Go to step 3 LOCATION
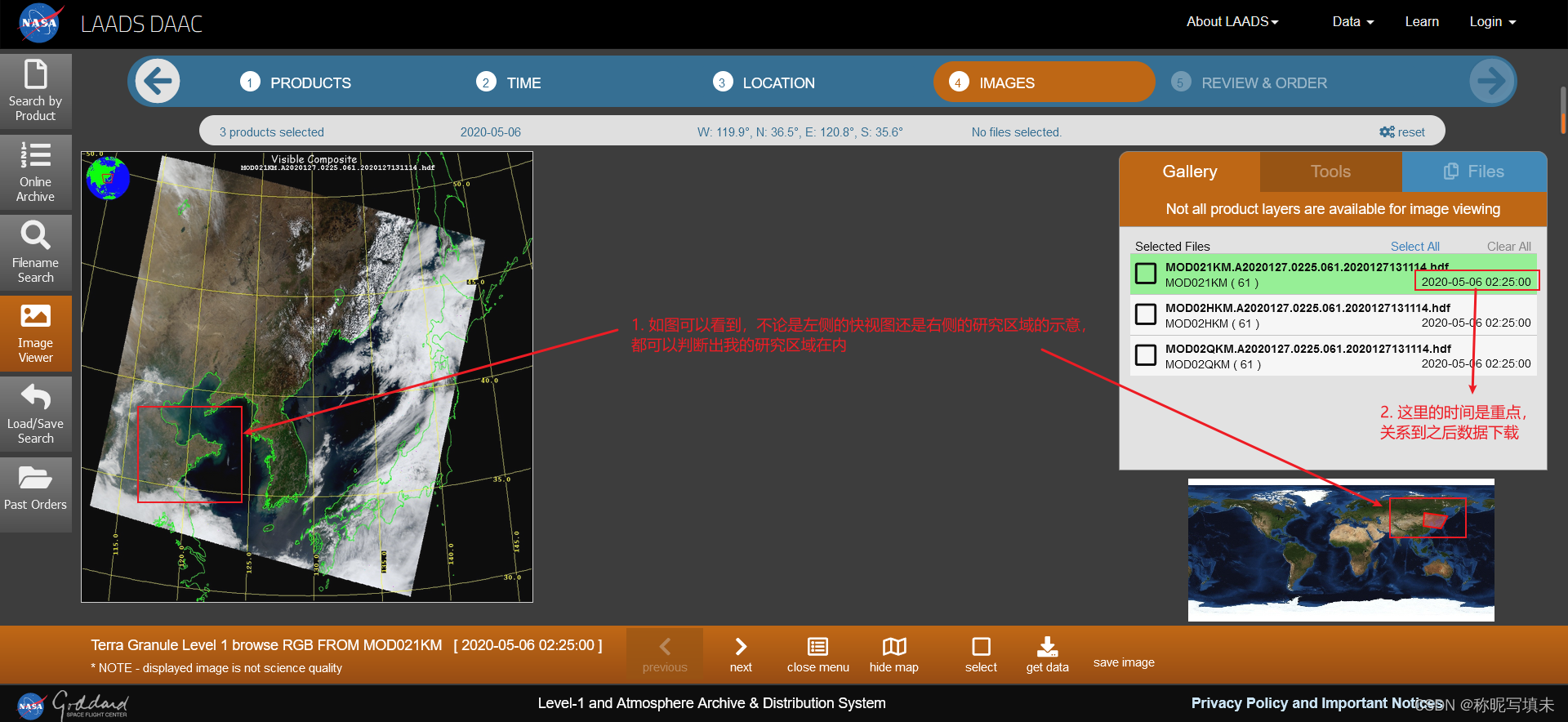The width and height of the screenshot is (1568, 722). click(x=764, y=82)
